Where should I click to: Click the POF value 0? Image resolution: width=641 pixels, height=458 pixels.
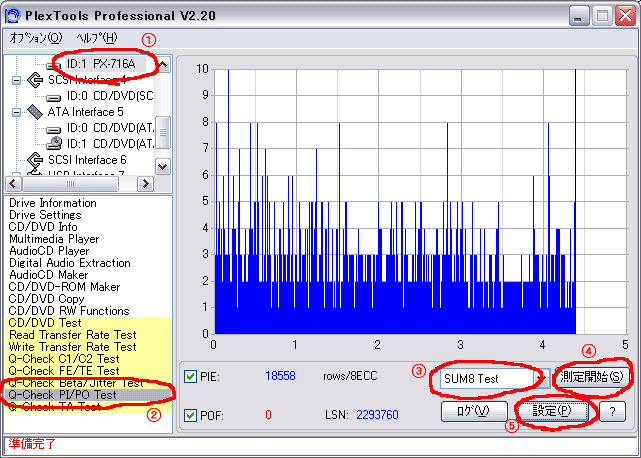[x=268, y=415]
